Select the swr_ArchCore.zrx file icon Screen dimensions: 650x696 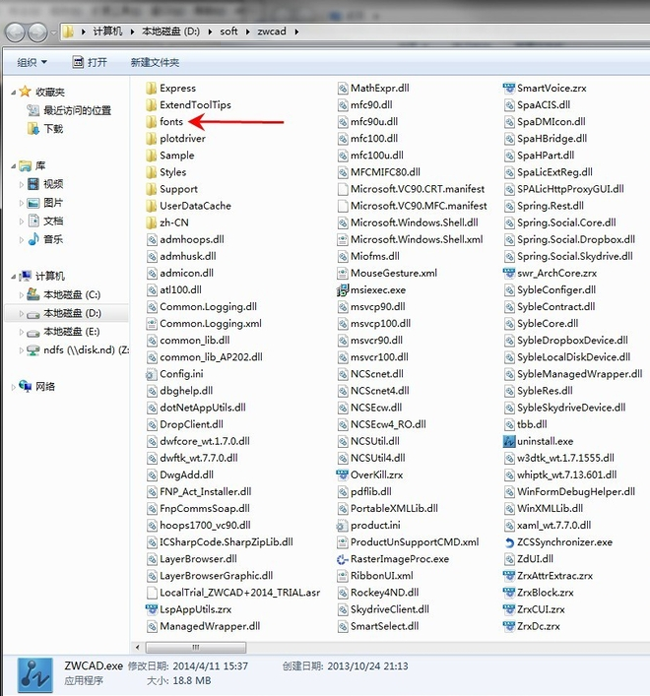click(509, 273)
